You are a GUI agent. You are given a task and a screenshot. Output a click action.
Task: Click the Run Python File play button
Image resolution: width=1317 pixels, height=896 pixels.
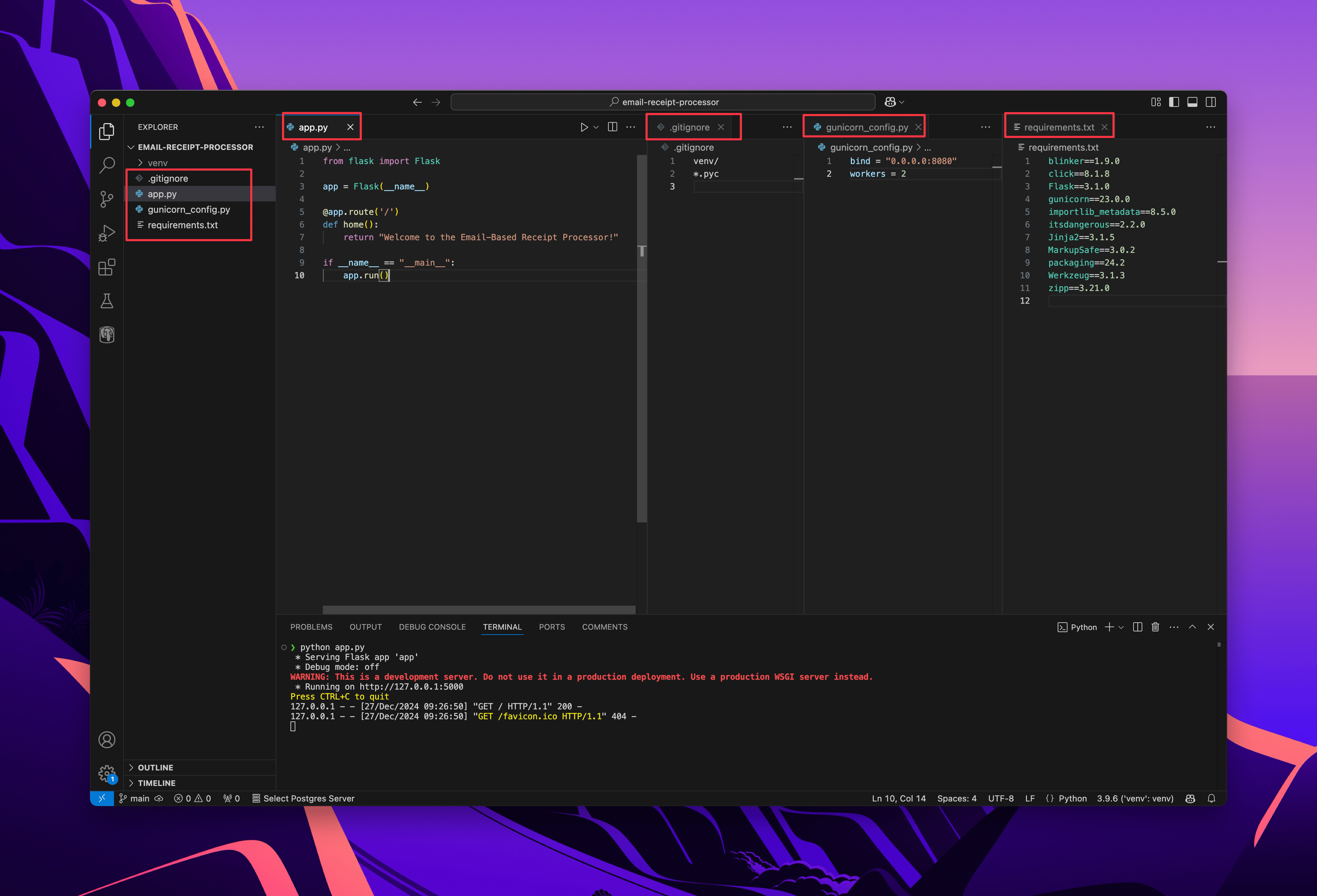[x=584, y=127]
